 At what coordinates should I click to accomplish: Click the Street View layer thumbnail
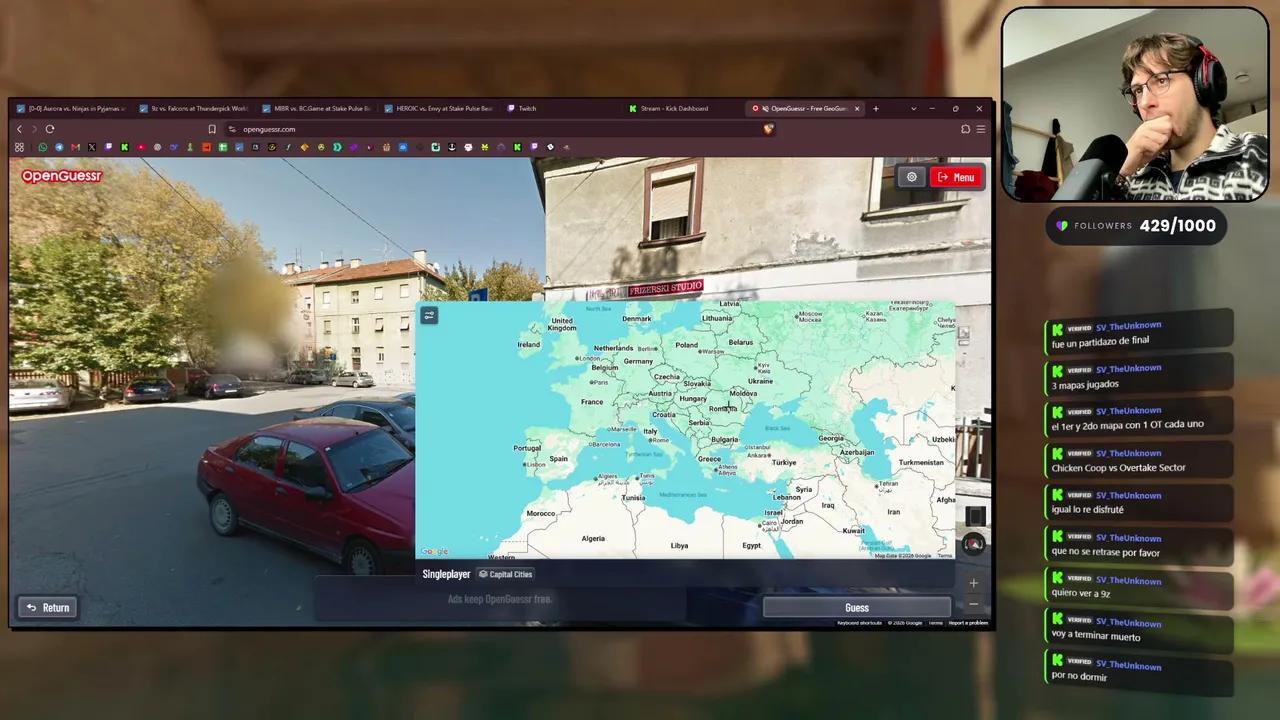tap(975, 515)
